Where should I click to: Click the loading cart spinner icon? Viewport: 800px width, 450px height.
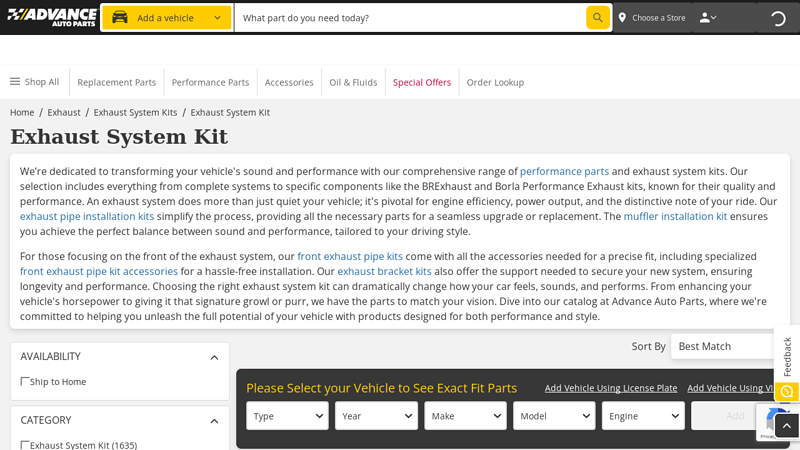(778, 18)
